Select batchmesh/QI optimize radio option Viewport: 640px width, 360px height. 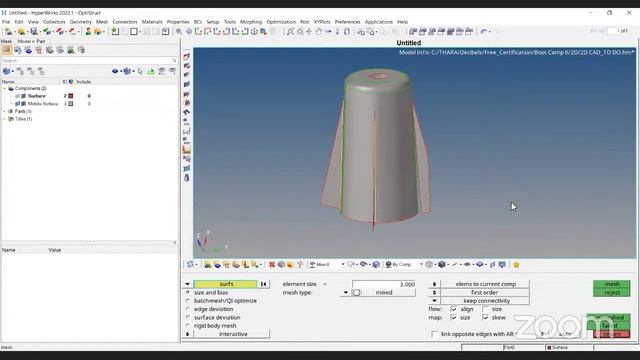(188, 301)
